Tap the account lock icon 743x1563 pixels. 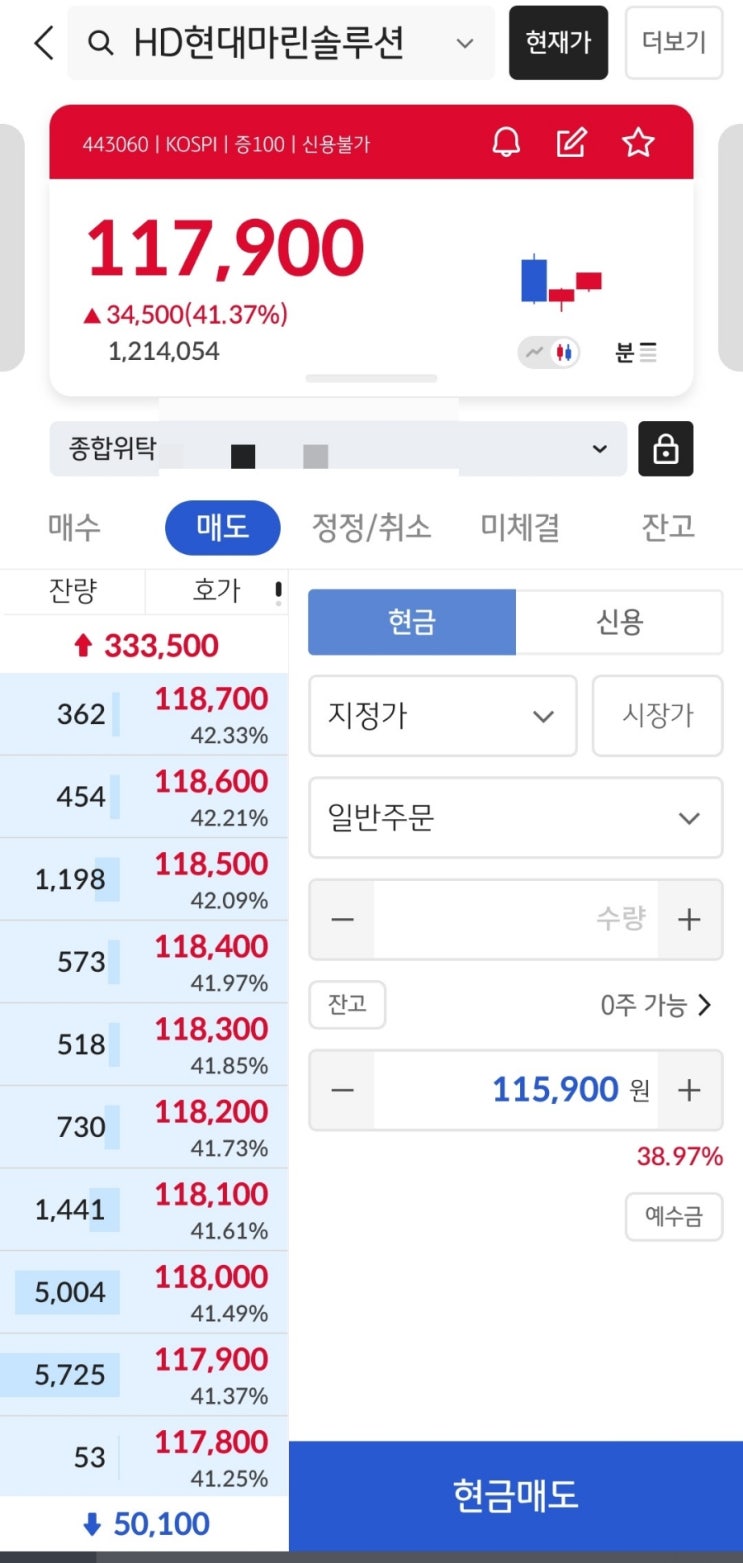click(x=665, y=449)
